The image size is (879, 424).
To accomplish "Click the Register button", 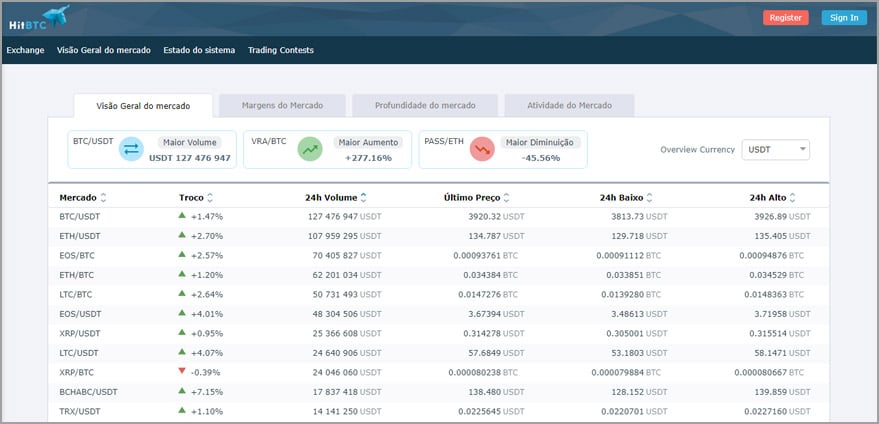I will [x=785, y=17].
